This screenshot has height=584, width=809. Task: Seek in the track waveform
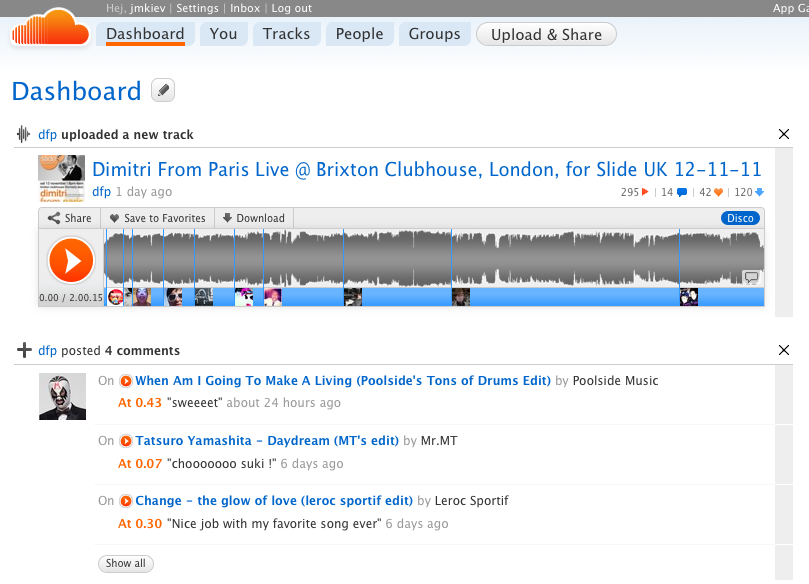point(434,258)
